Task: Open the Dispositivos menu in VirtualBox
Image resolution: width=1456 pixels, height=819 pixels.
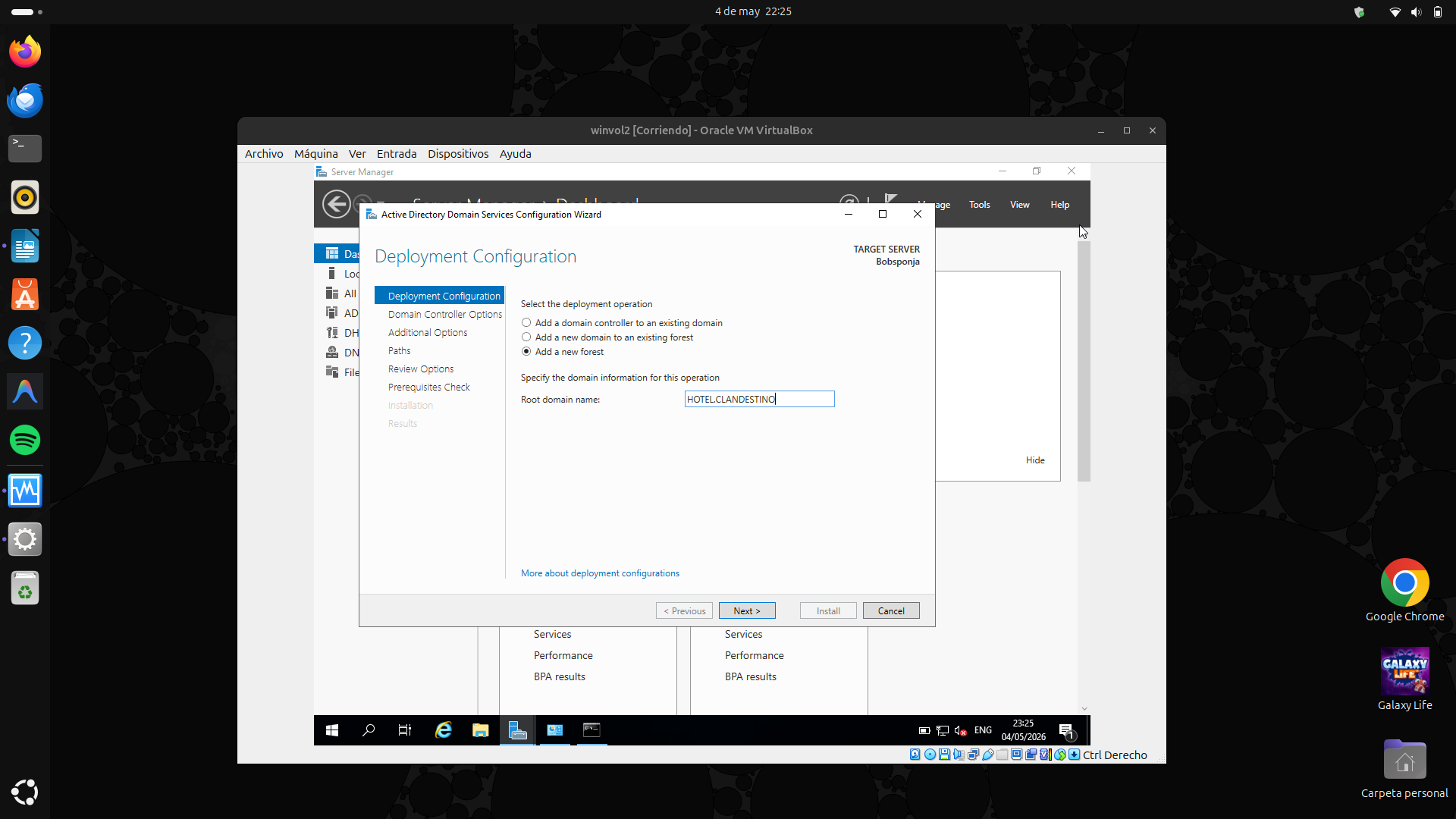Action: [x=458, y=153]
